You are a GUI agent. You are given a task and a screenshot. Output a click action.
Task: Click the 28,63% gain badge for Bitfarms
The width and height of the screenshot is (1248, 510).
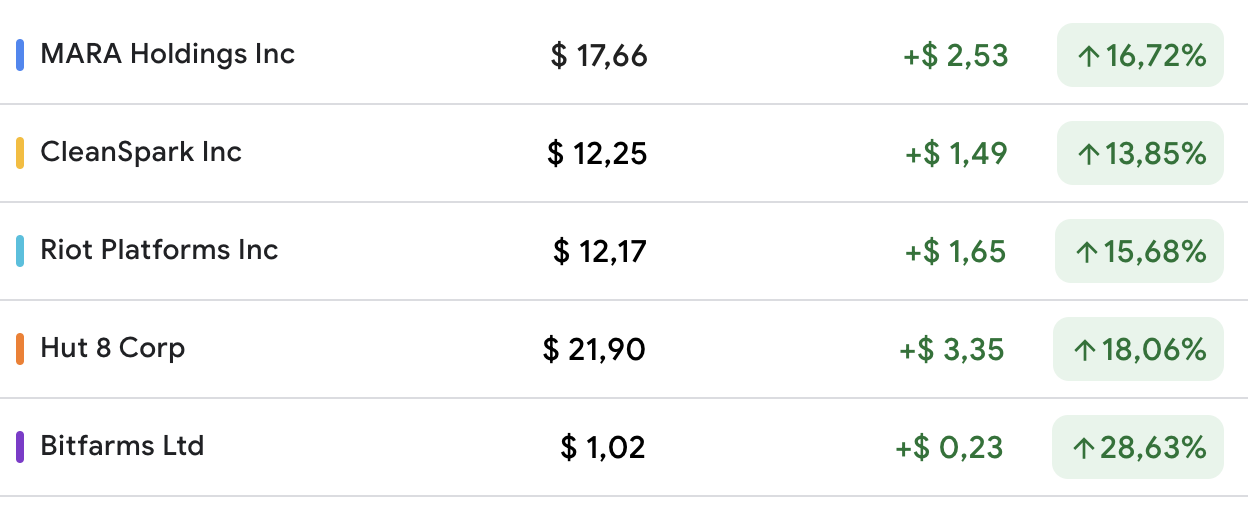(x=1138, y=447)
